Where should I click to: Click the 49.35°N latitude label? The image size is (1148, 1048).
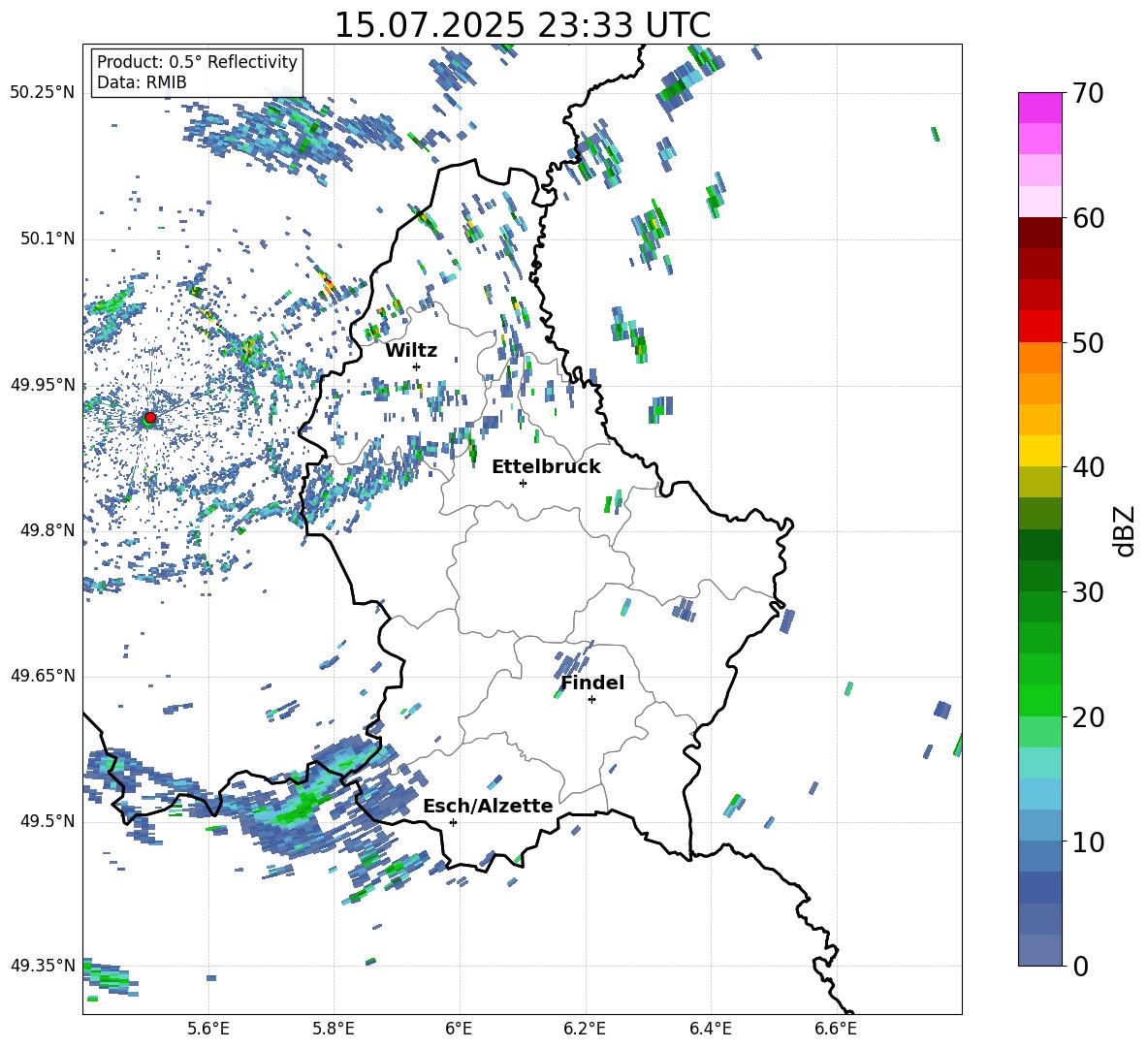point(43,966)
